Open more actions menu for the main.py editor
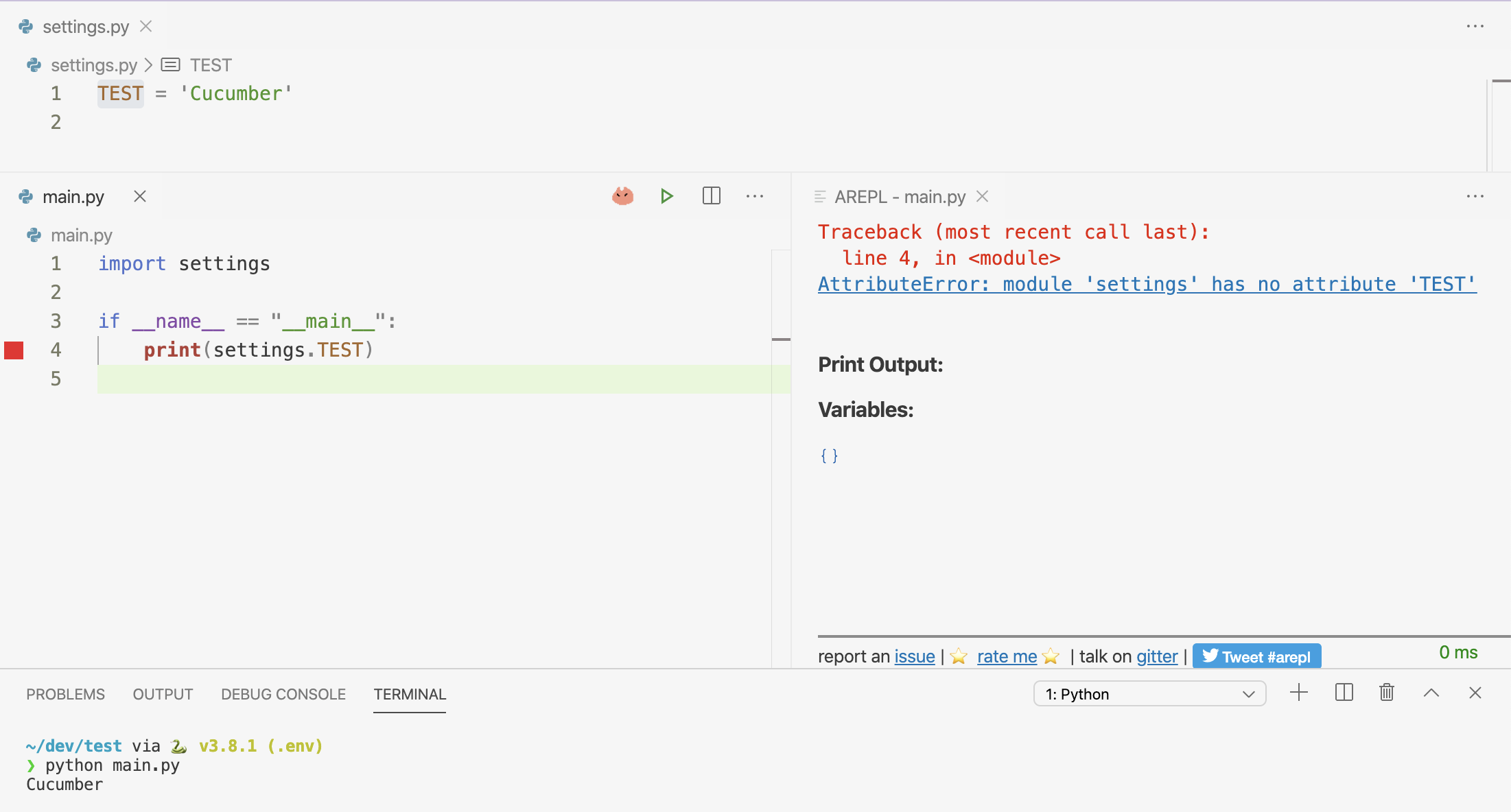The image size is (1511, 812). (x=755, y=196)
